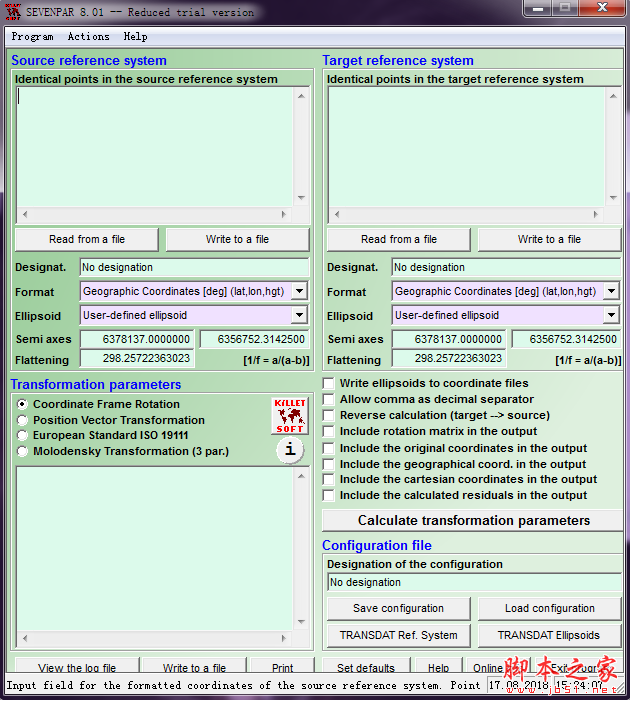Choose Molodensky Transformation (3 par.) option
630x701 pixels.
(x=22, y=451)
